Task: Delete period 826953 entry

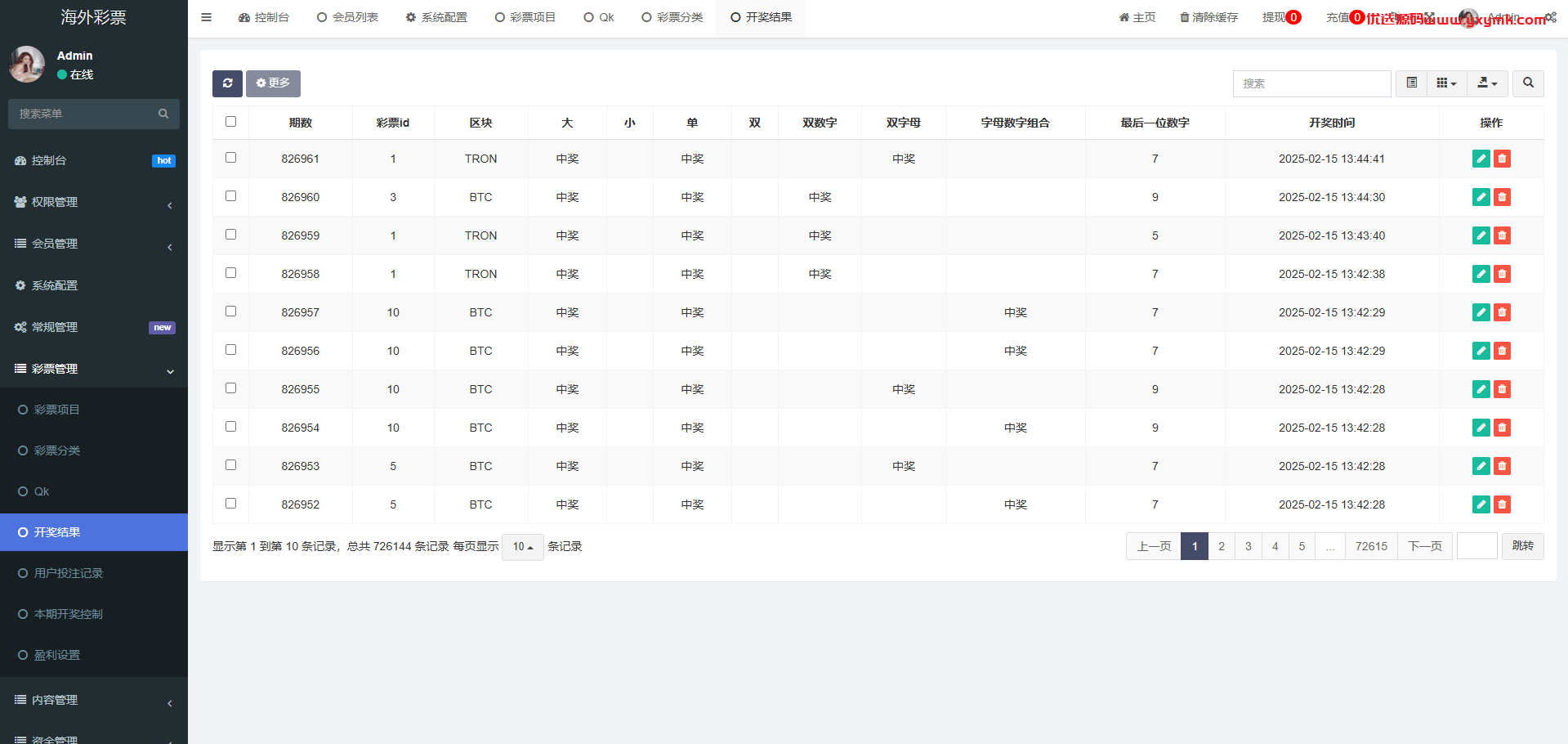Action: (x=1502, y=466)
